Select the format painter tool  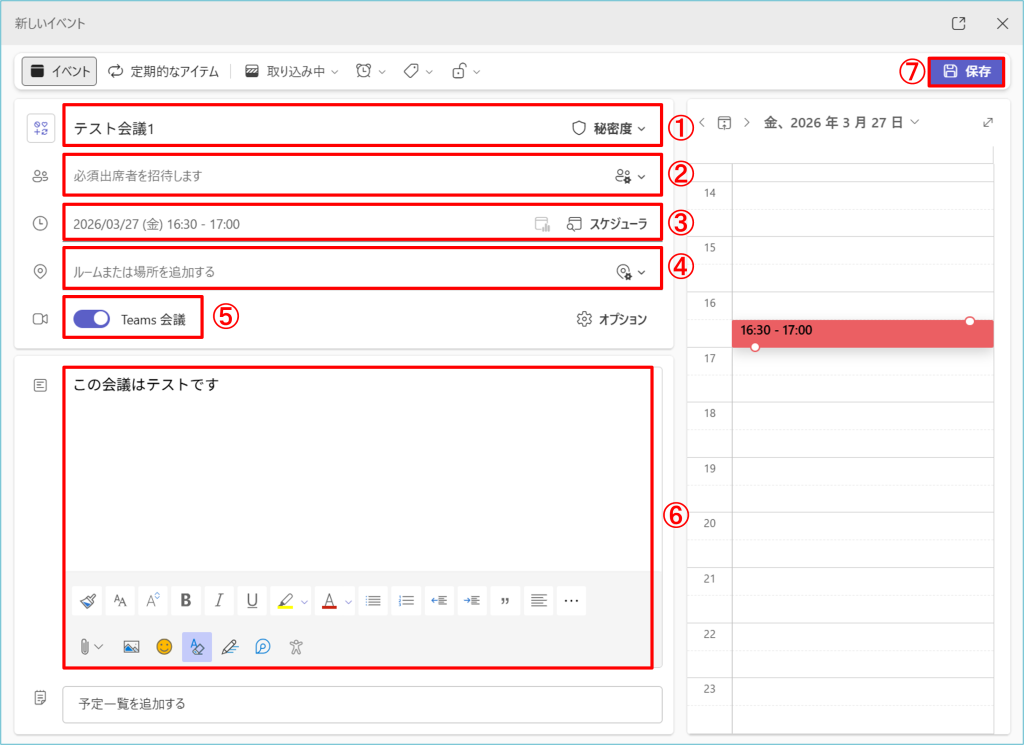[88, 601]
